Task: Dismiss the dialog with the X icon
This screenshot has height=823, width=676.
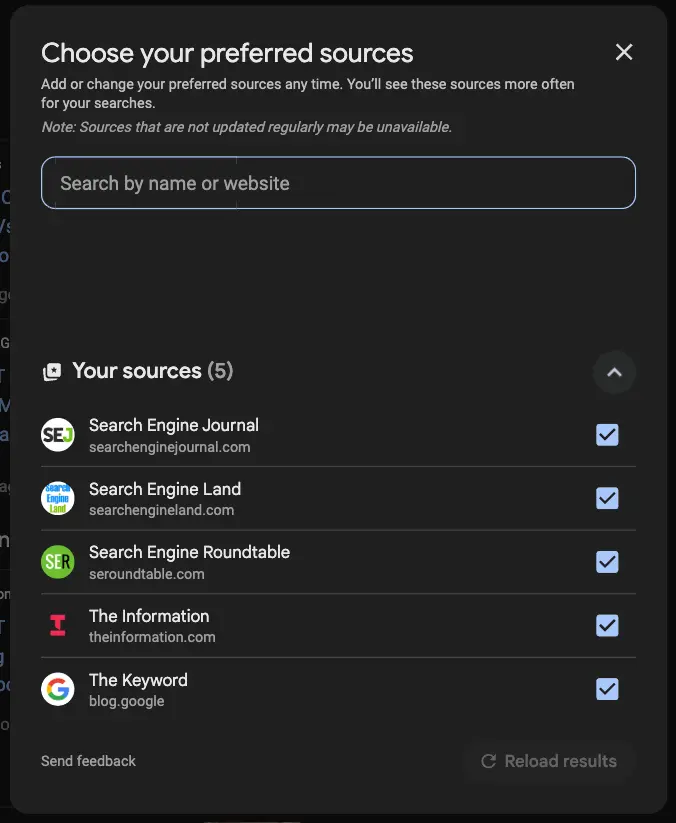Action: [624, 52]
